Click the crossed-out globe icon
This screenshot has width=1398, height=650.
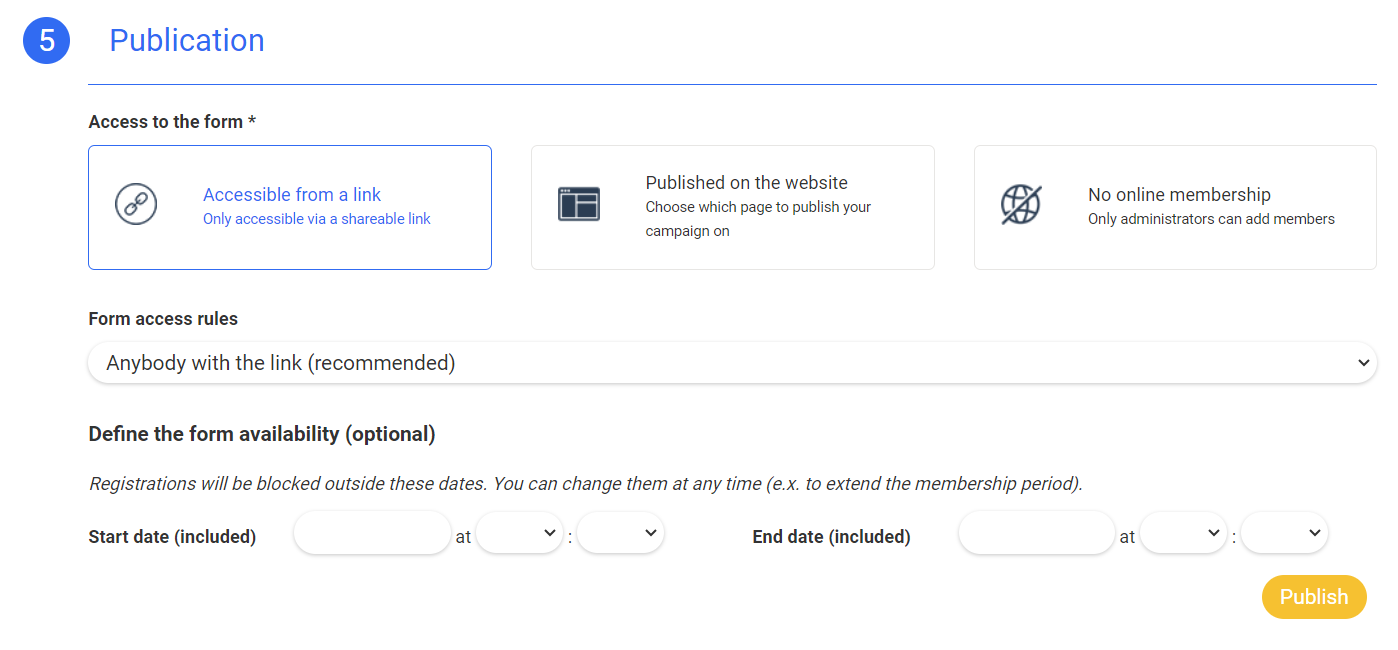point(1020,204)
